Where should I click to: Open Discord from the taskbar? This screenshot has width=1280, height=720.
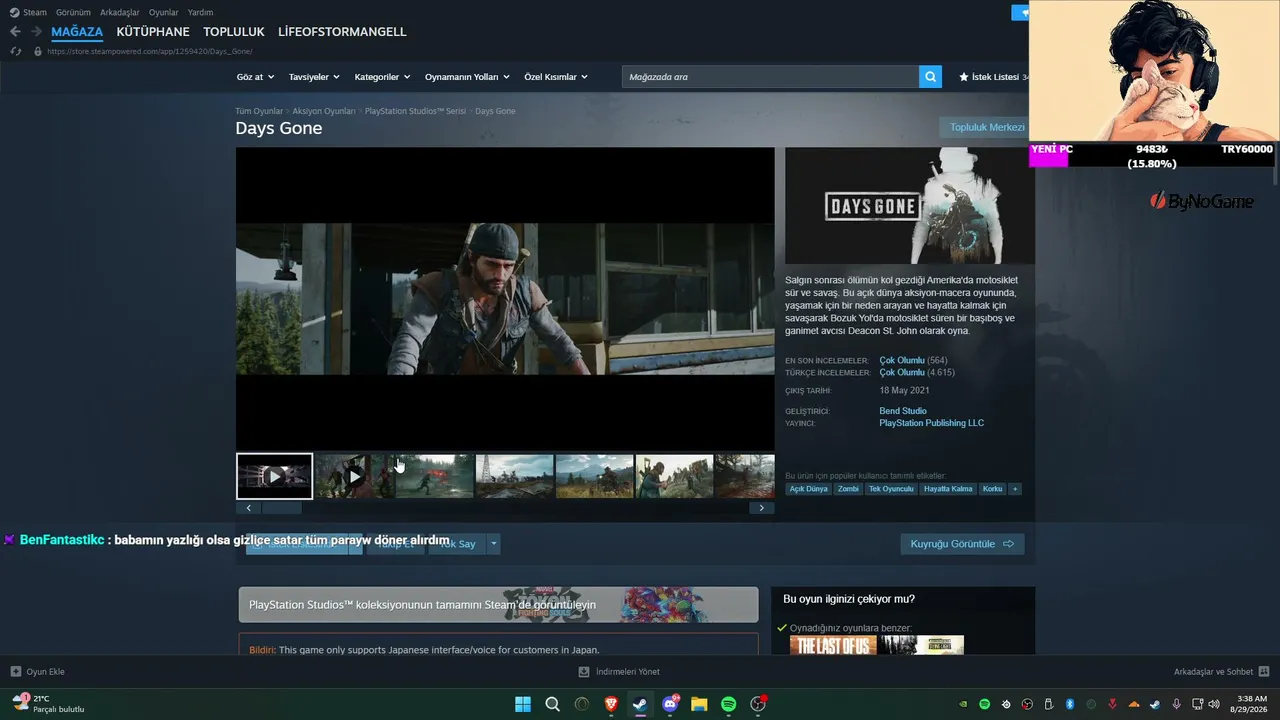click(x=670, y=704)
